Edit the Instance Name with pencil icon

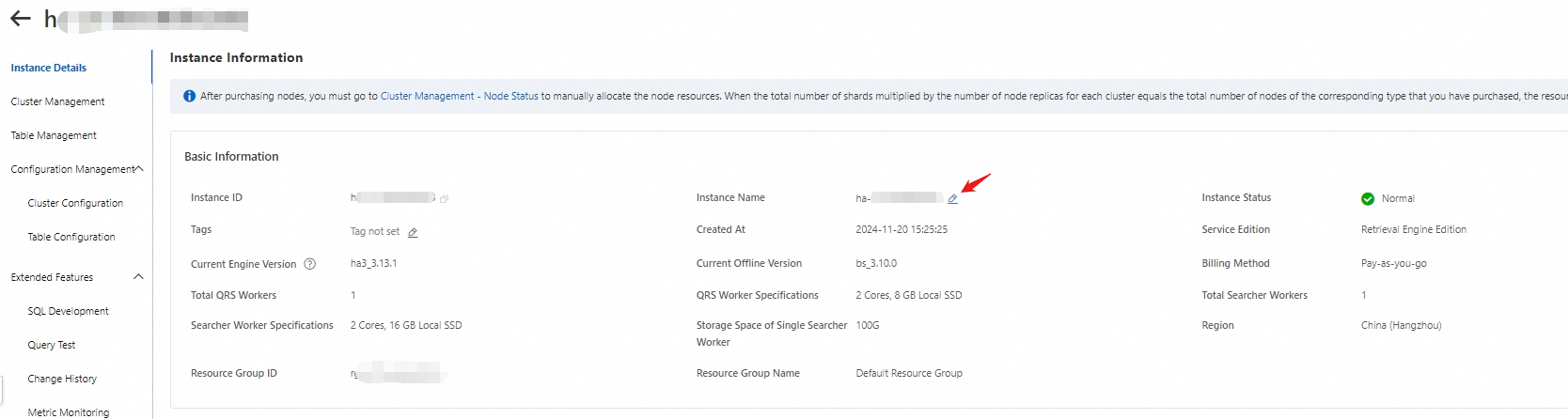coord(952,198)
